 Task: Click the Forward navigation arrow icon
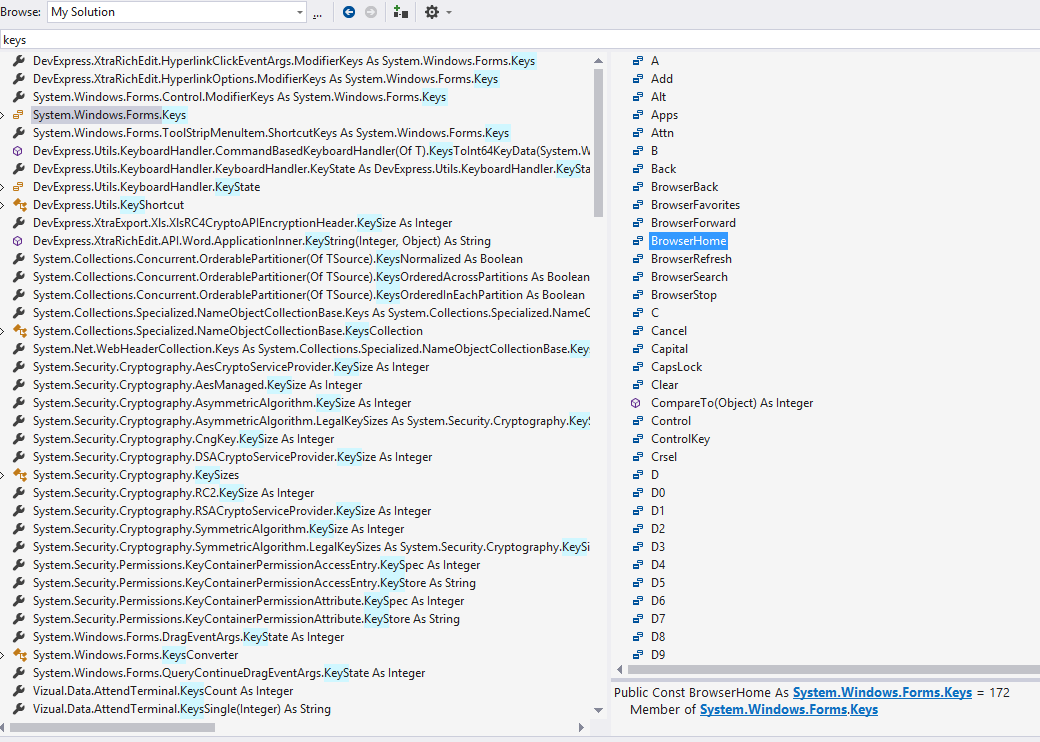[371, 12]
